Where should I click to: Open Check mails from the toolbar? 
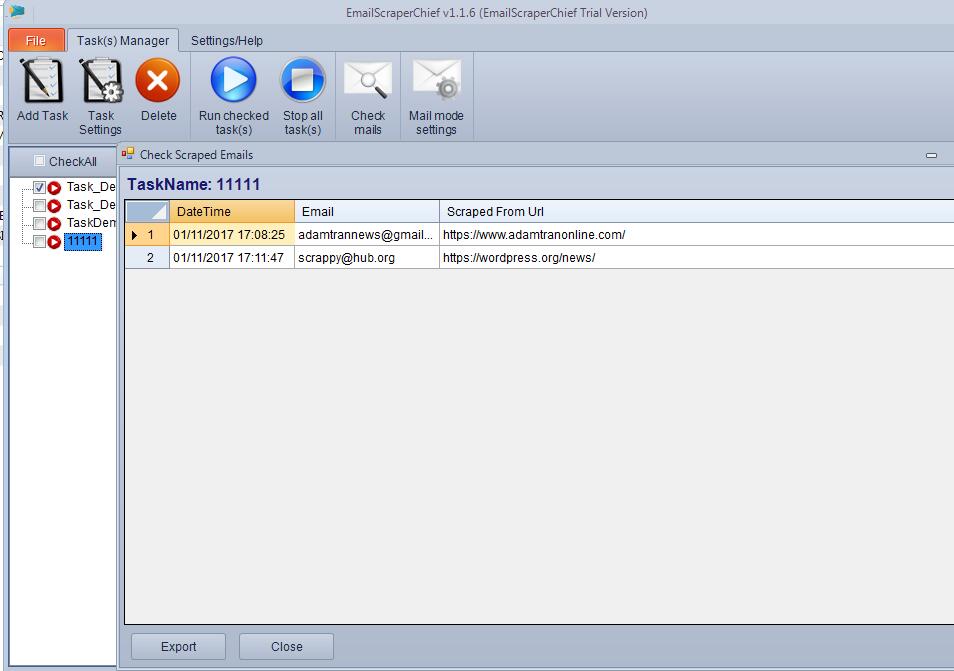[367, 82]
